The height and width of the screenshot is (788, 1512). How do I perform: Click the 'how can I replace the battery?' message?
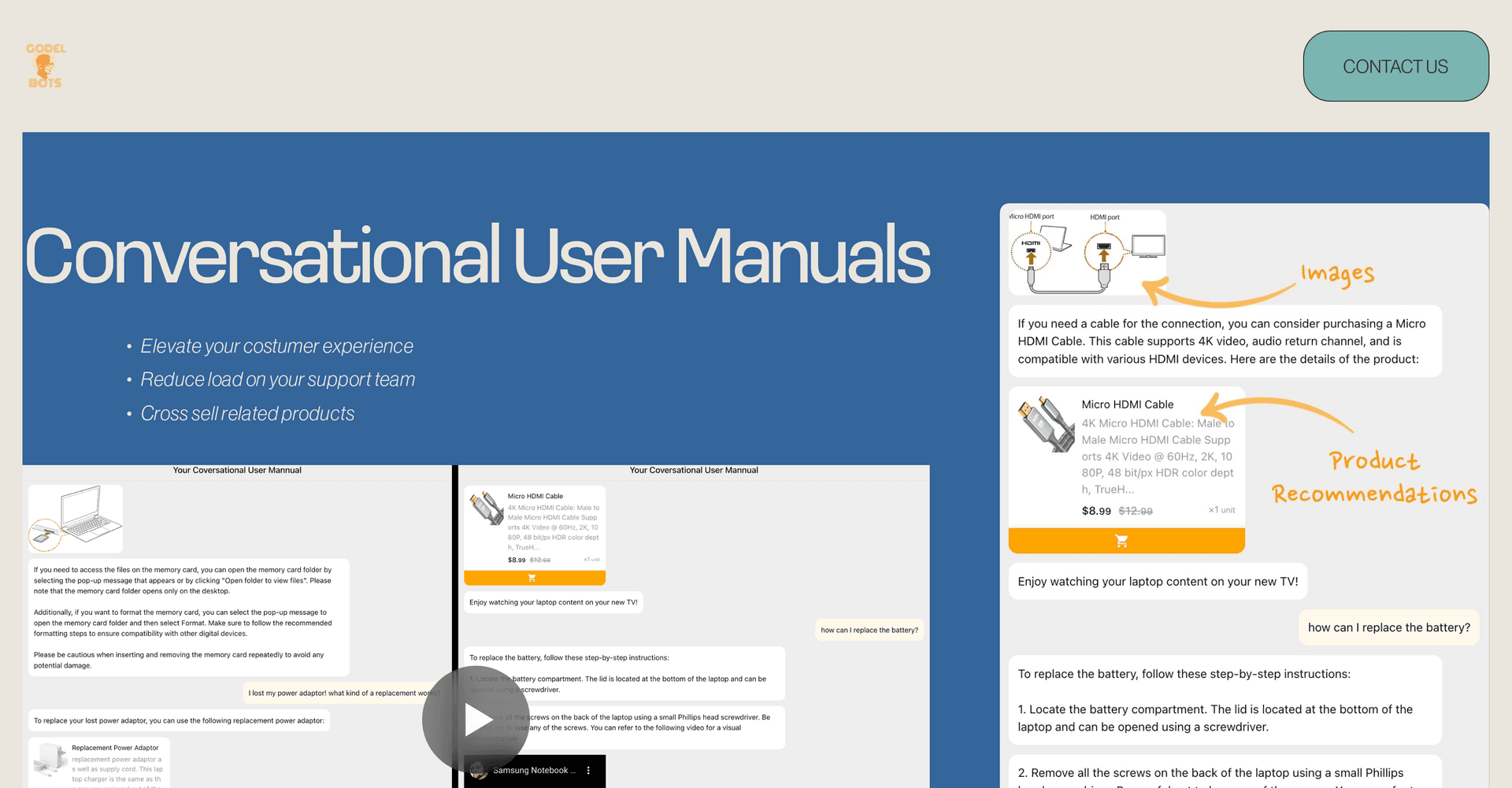pyautogui.click(x=1388, y=627)
